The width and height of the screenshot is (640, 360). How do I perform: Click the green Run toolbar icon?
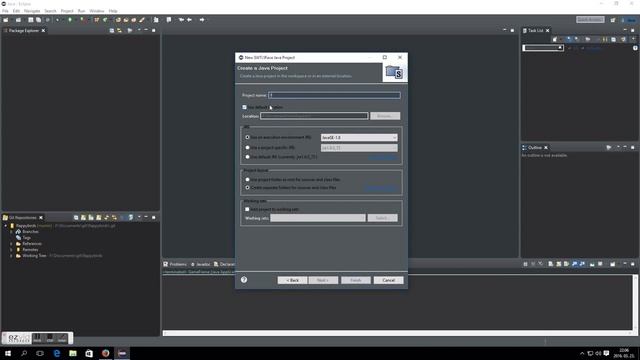70,20
